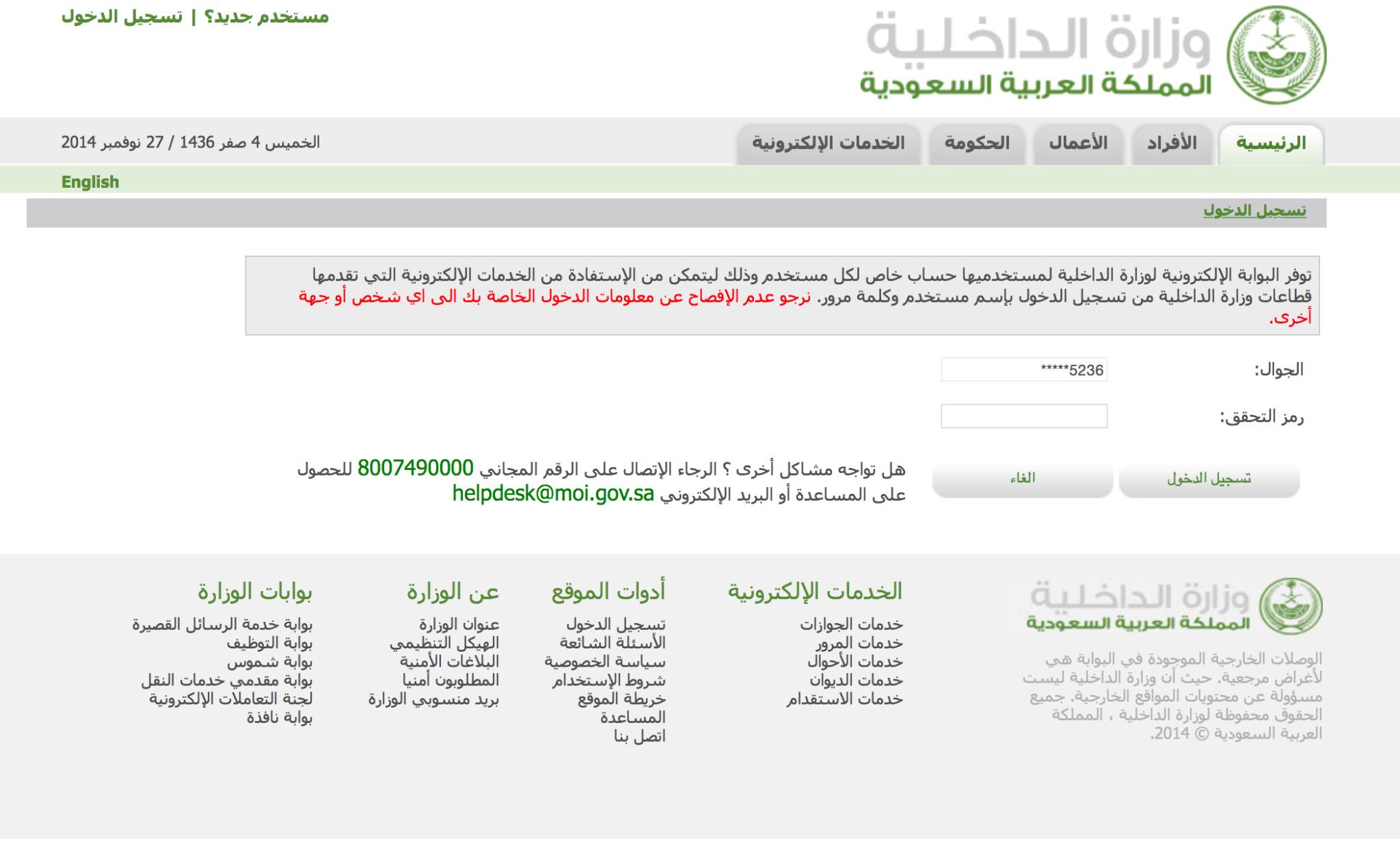
Task: Open the الحكومة tab
Action: [x=977, y=143]
